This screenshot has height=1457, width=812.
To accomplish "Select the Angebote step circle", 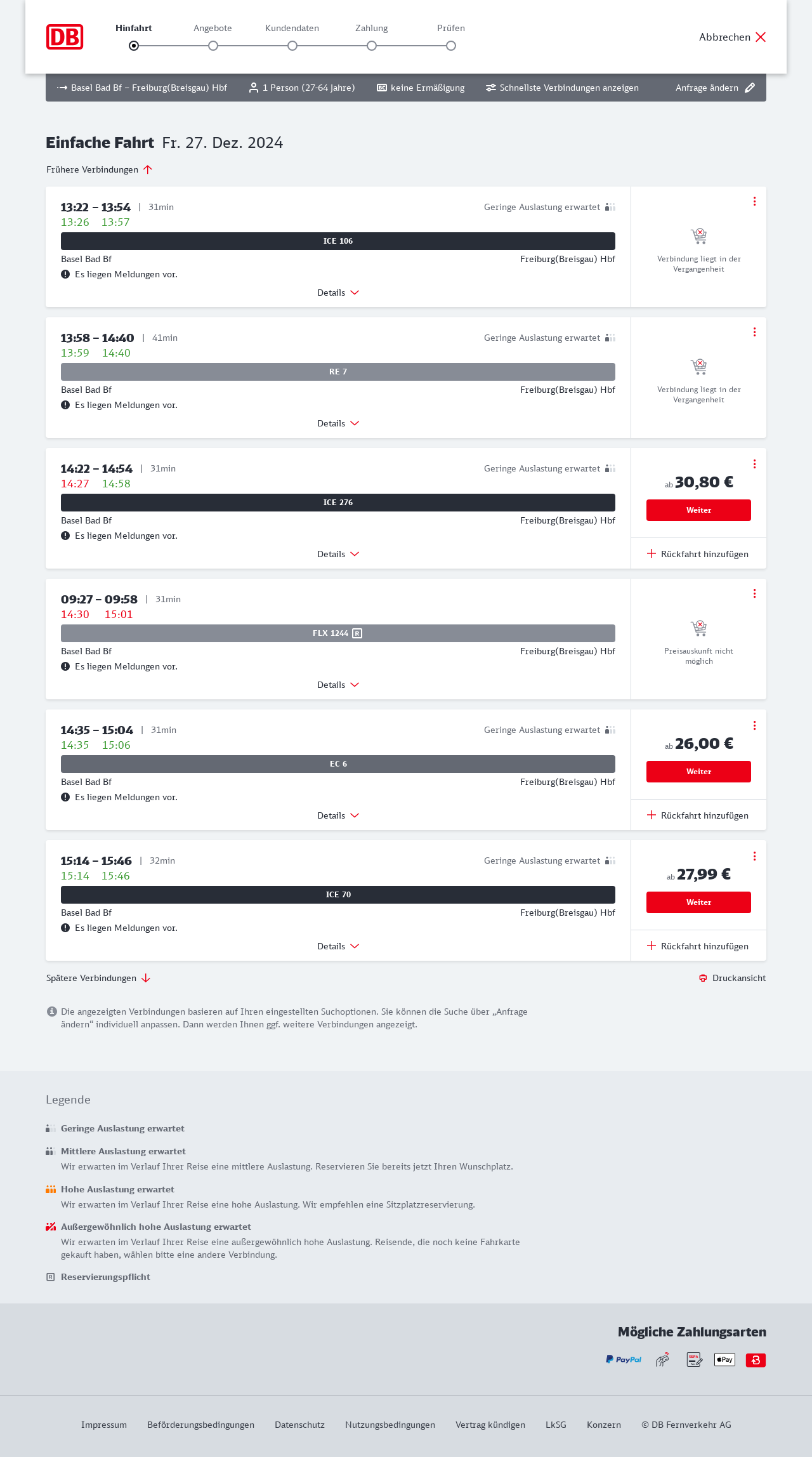I will tap(213, 46).
